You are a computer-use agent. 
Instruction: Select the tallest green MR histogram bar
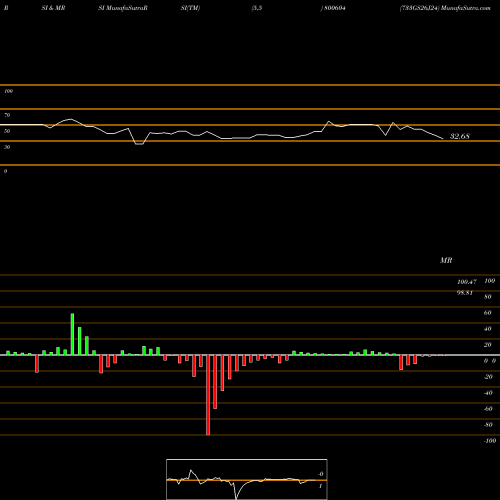[x=72, y=334]
